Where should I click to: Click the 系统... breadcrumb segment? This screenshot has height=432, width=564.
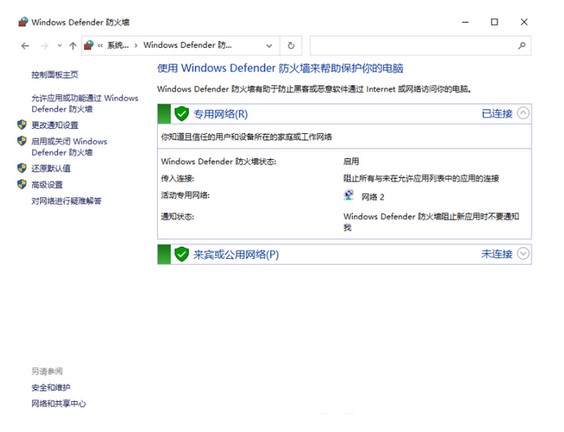[118, 45]
